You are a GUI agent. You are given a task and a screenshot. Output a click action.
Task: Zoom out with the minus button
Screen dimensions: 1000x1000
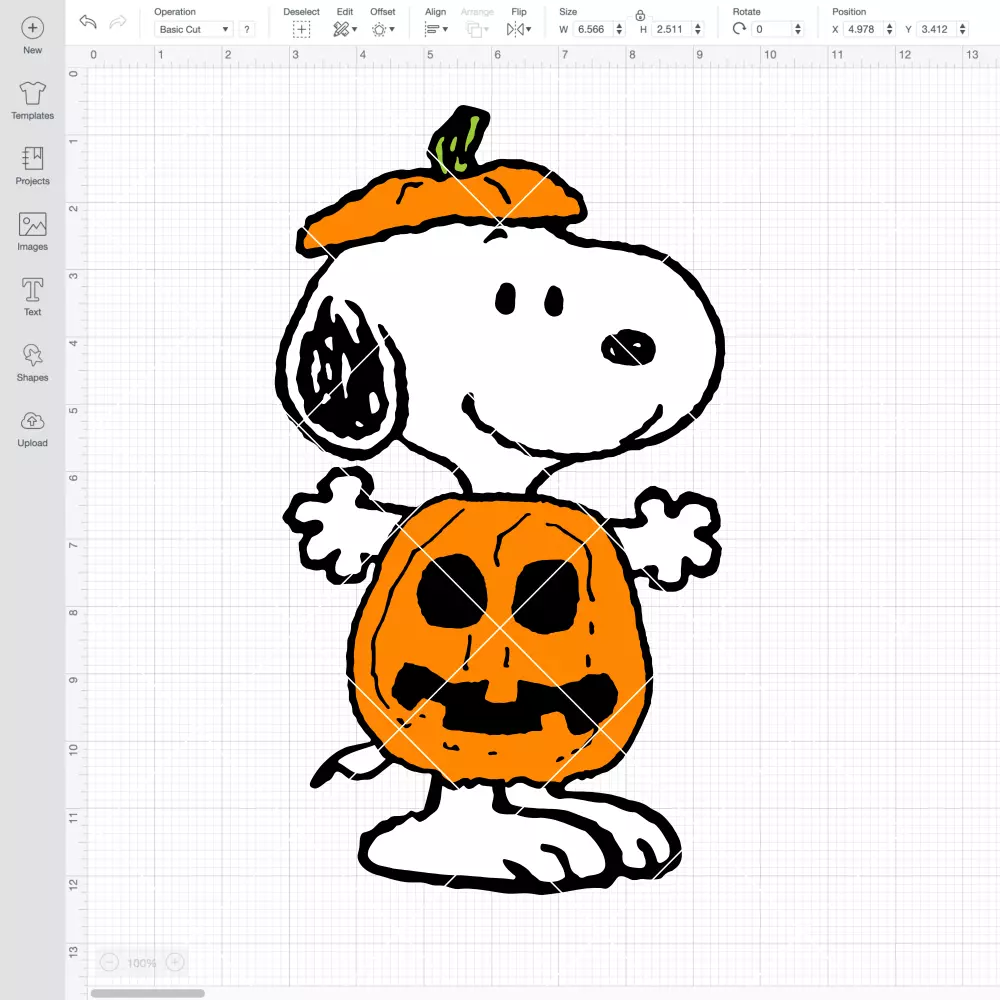110,962
